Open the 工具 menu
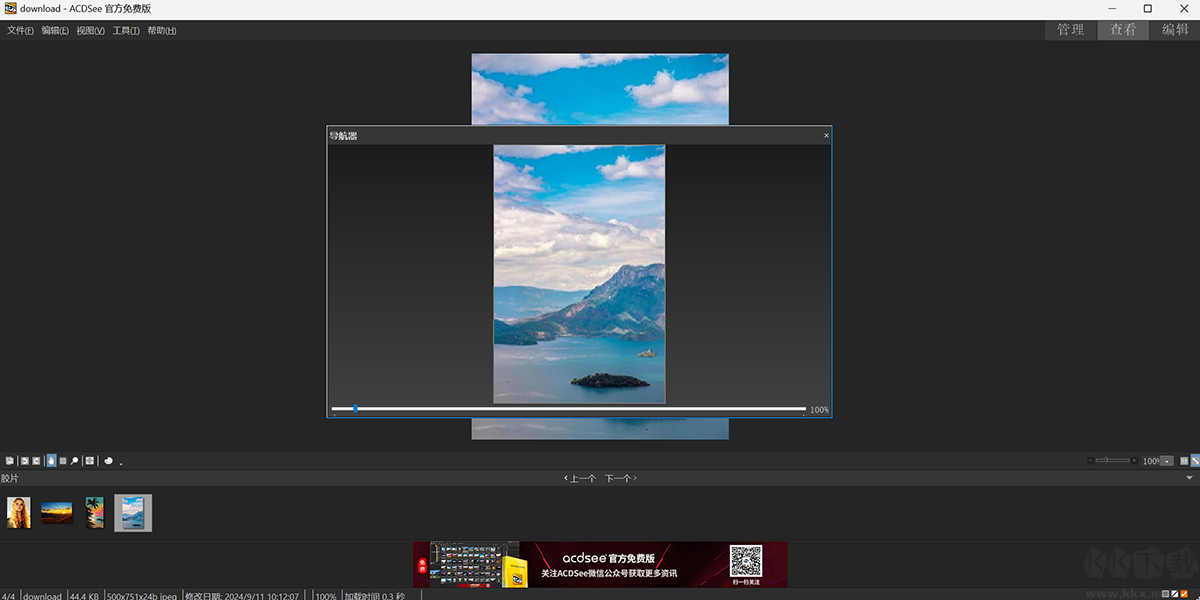Screen dimensions: 1200x600 pos(126,31)
